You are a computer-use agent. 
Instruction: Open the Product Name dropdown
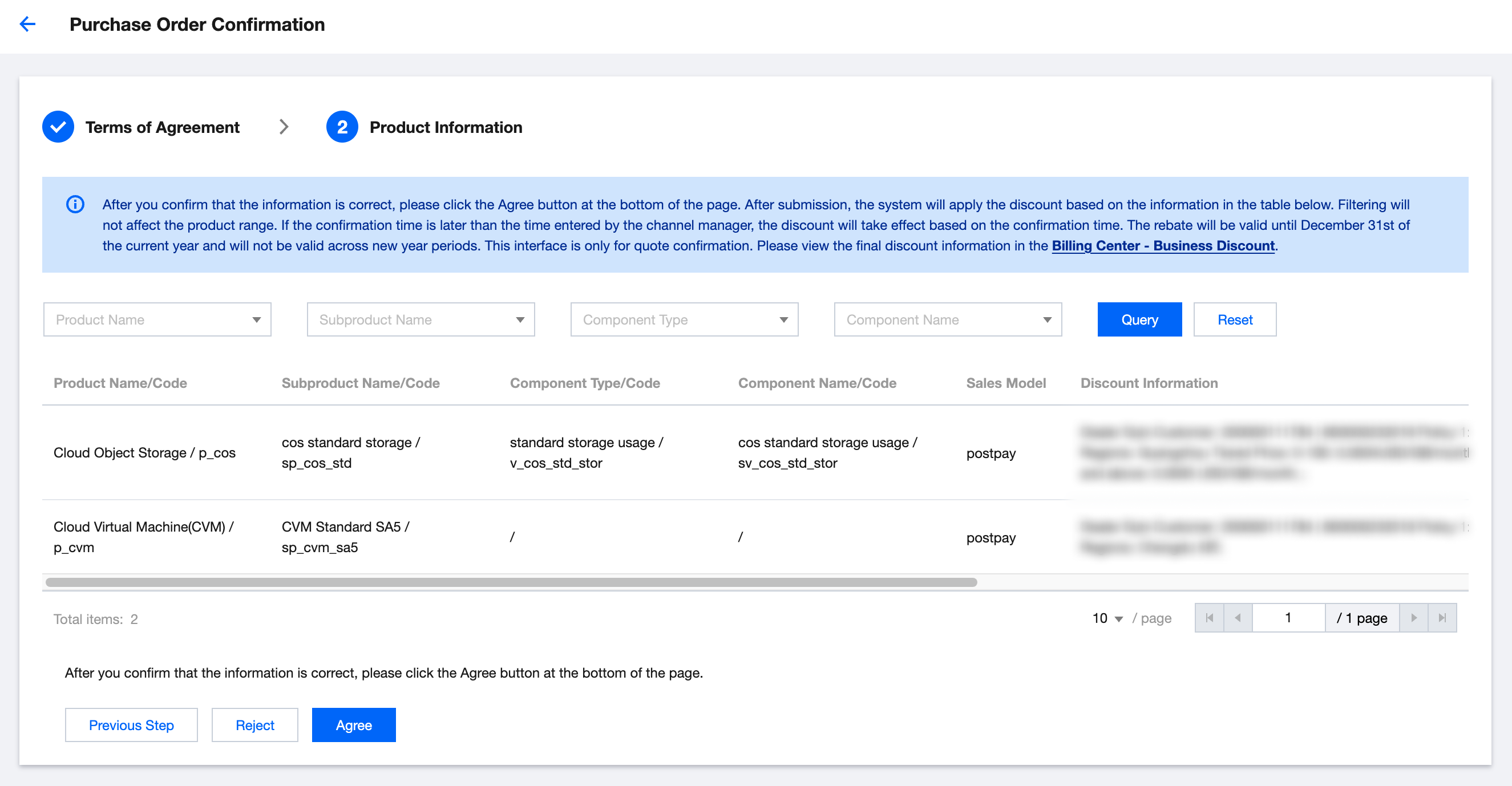157,319
